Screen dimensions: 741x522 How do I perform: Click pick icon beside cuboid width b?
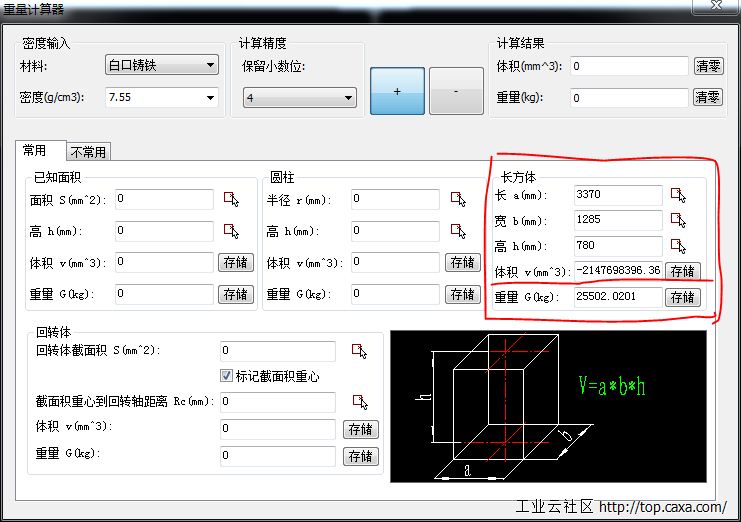[679, 220]
